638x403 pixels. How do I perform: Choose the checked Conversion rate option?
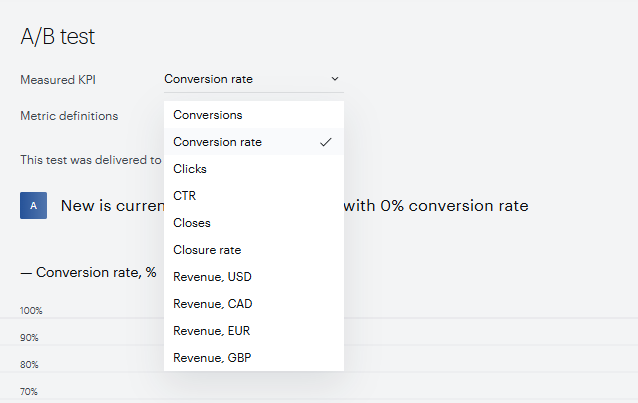coord(253,142)
